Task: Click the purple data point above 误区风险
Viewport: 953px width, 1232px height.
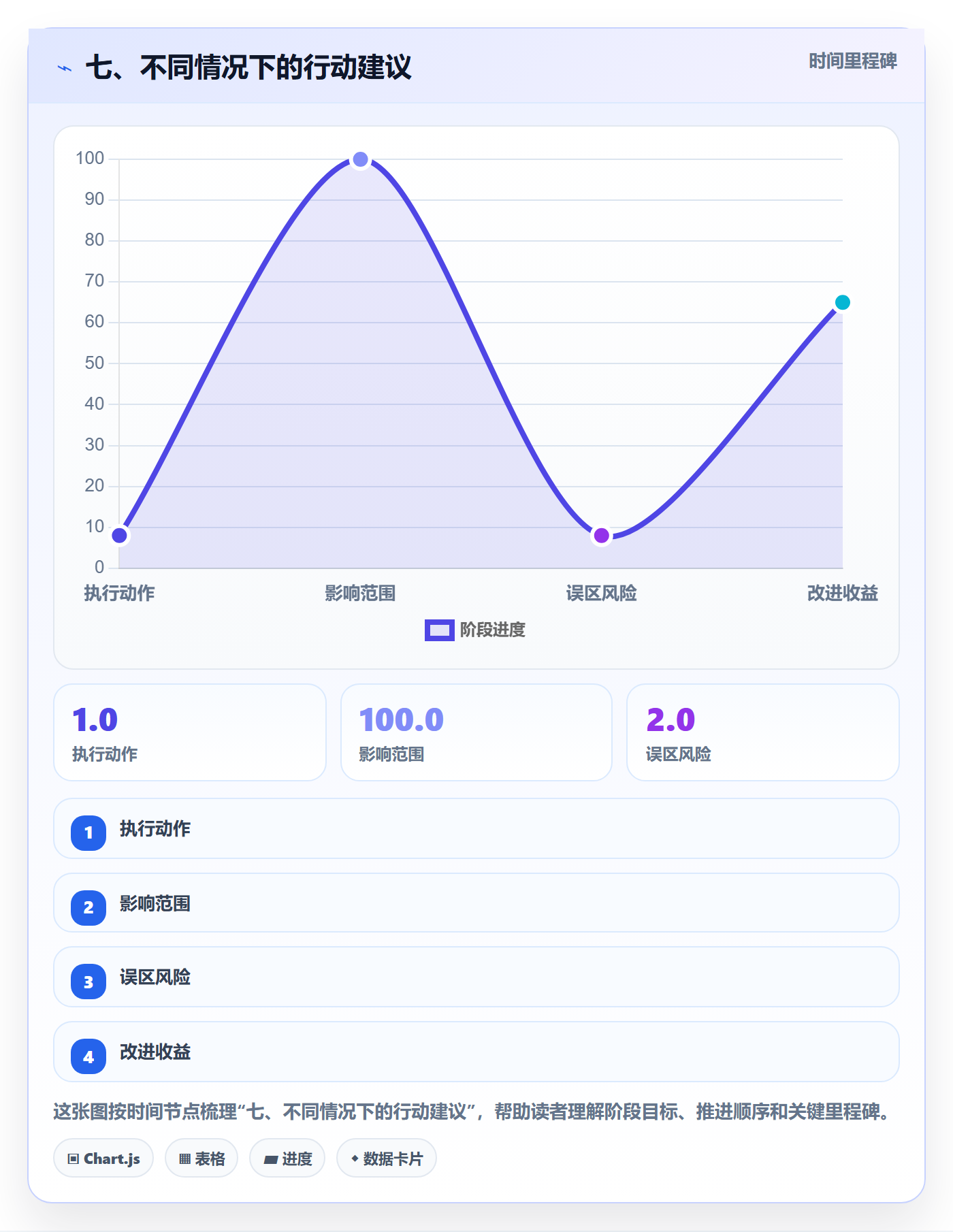Action: (x=602, y=536)
